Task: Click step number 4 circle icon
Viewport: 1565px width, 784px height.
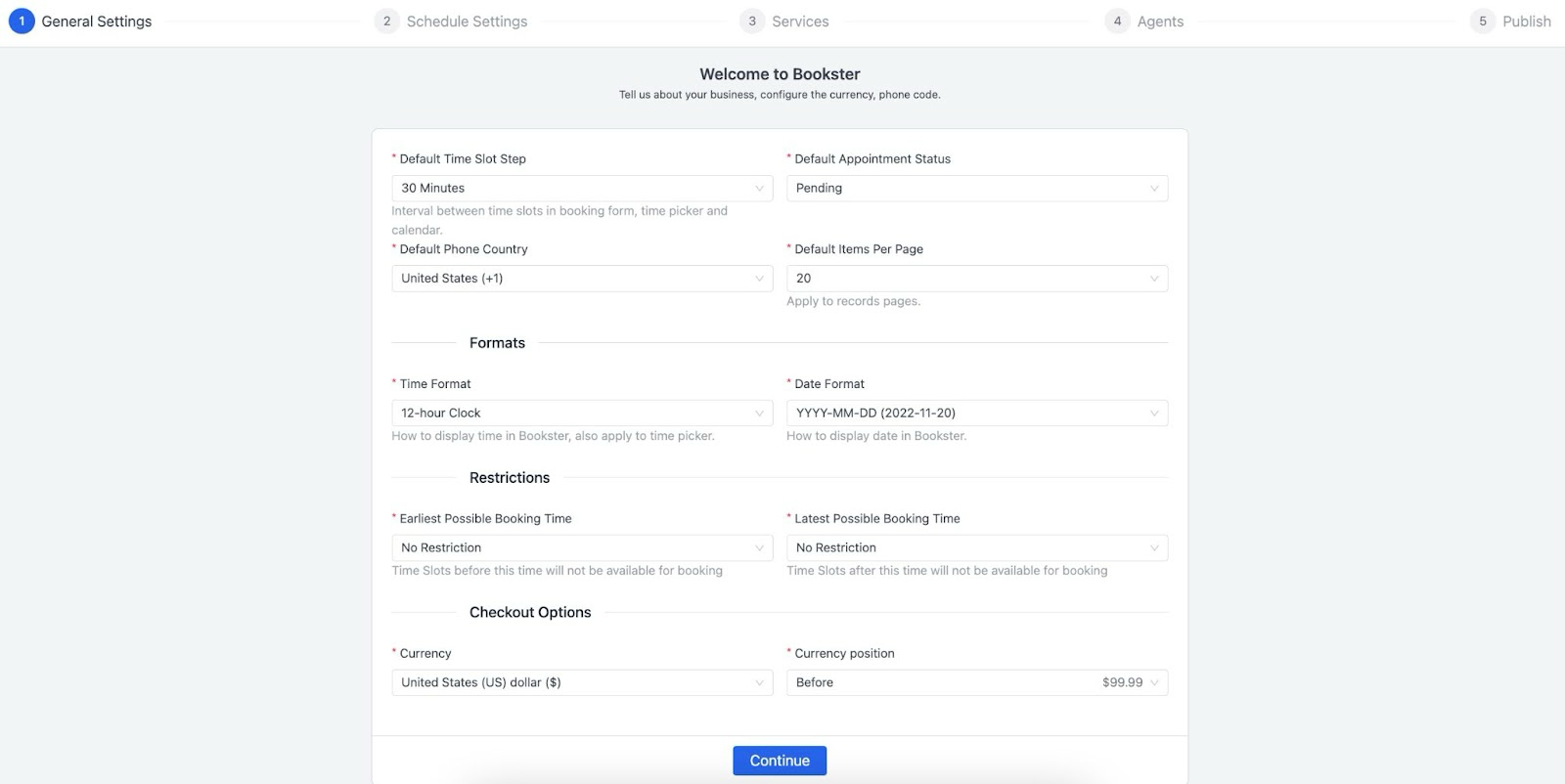Action: click(x=1117, y=21)
